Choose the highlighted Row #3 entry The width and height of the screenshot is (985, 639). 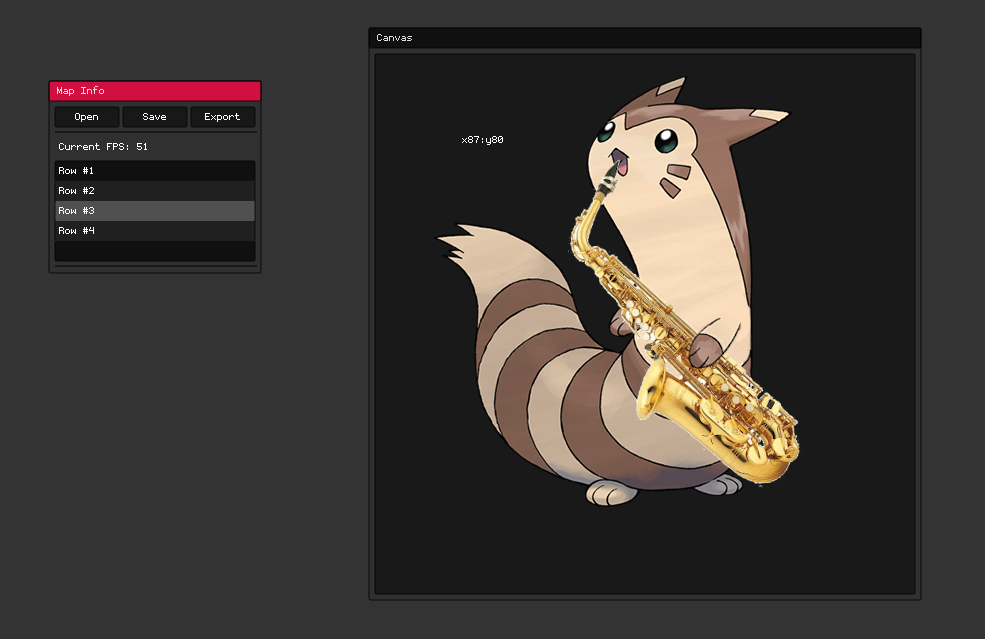click(154, 211)
